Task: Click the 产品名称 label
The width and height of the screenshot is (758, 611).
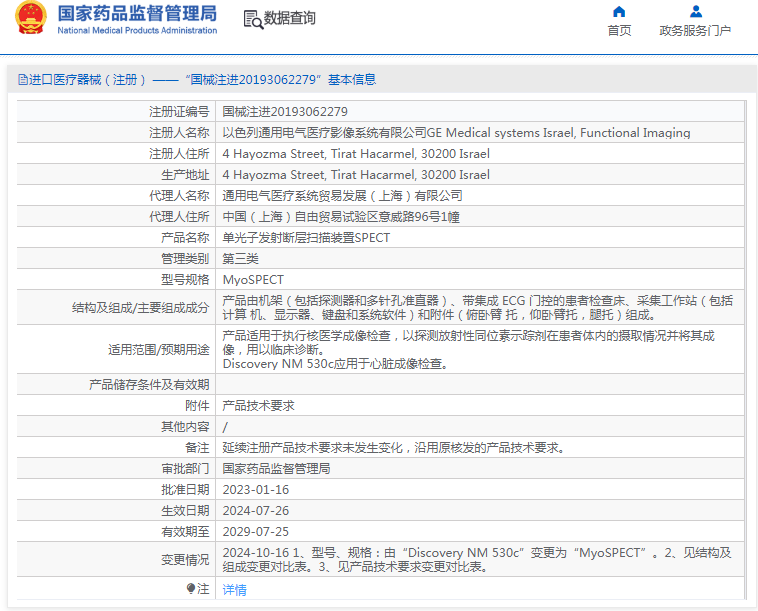Action: point(185,238)
